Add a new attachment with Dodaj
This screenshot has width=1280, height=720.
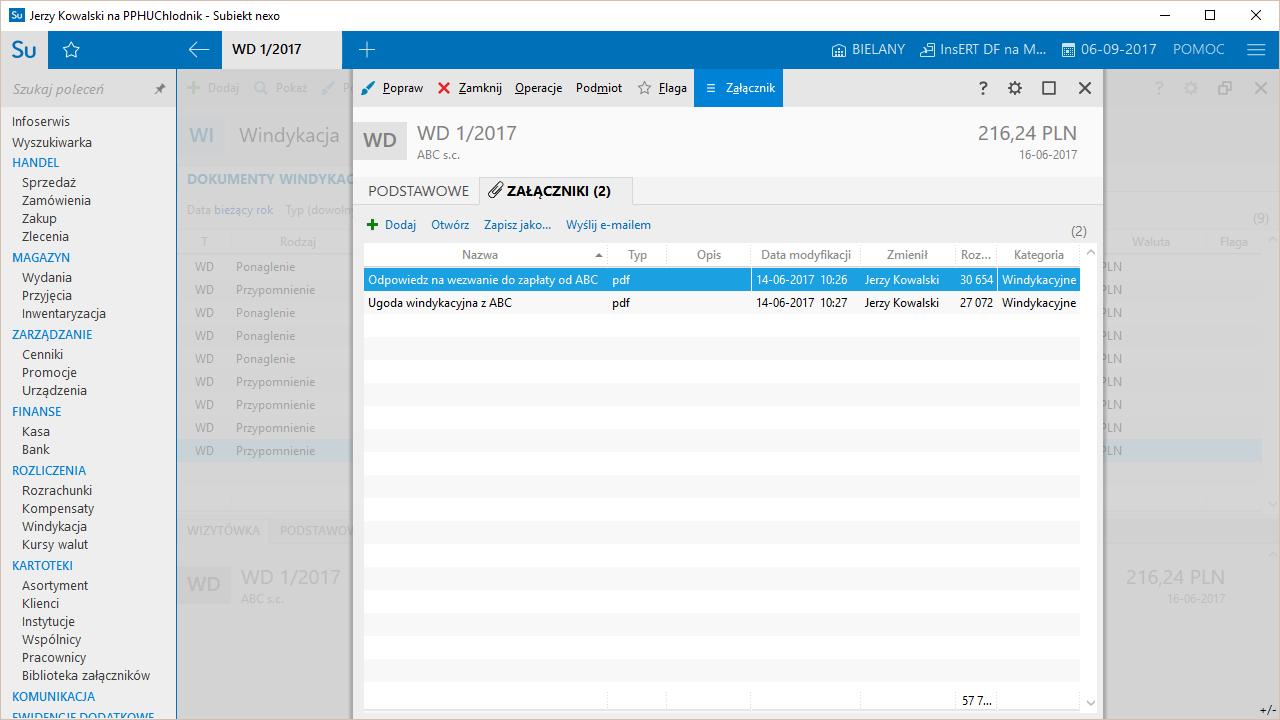[x=391, y=225]
